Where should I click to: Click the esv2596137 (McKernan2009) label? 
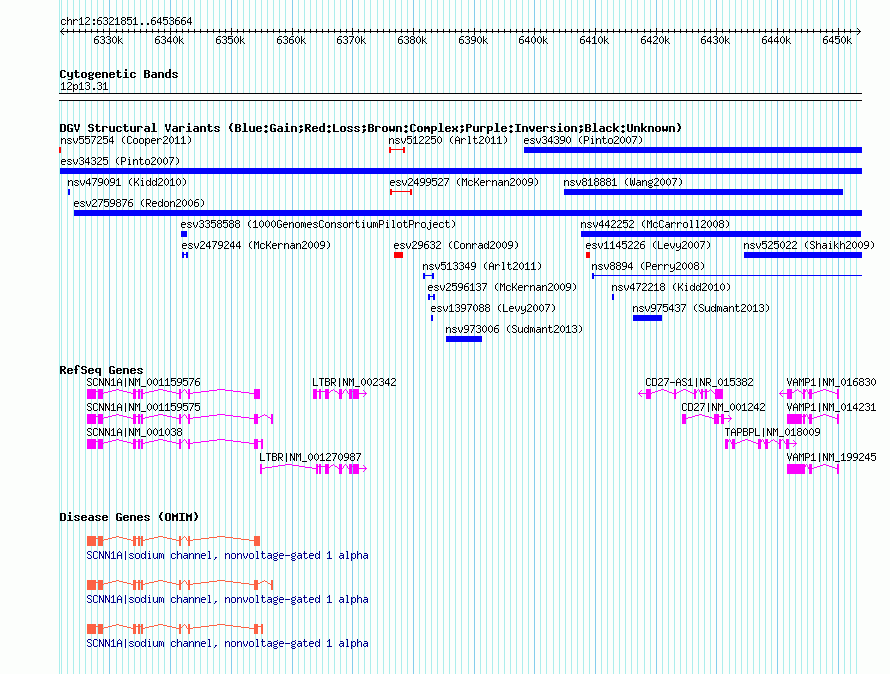502,287
